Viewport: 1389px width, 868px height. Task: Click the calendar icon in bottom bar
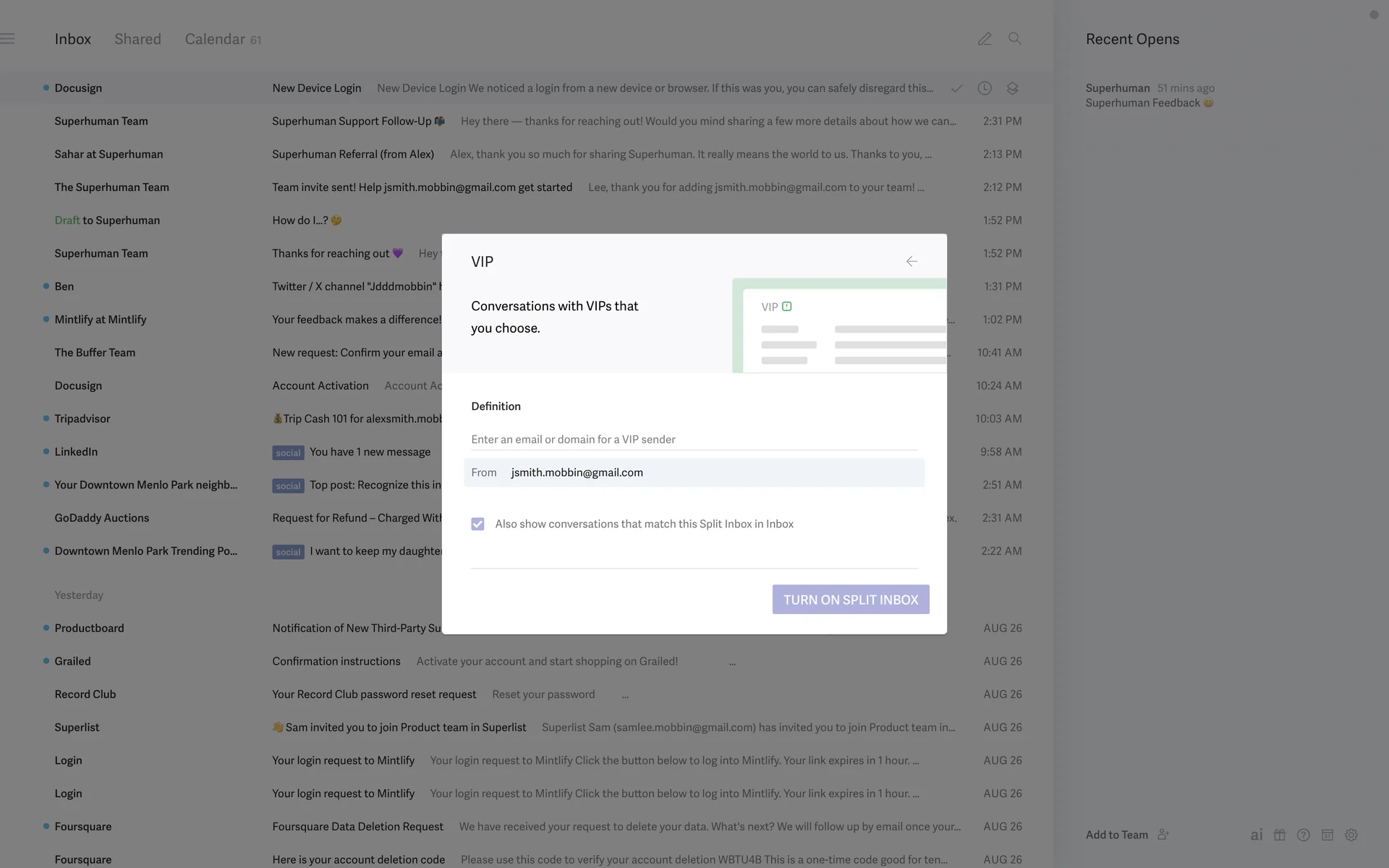click(x=1328, y=835)
